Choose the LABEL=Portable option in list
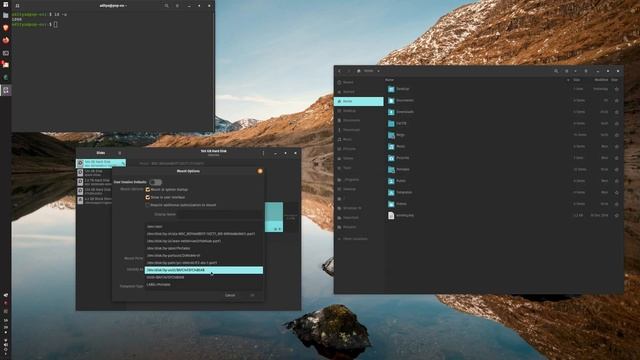Viewport: 640px width, 360px height. [204, 285]
